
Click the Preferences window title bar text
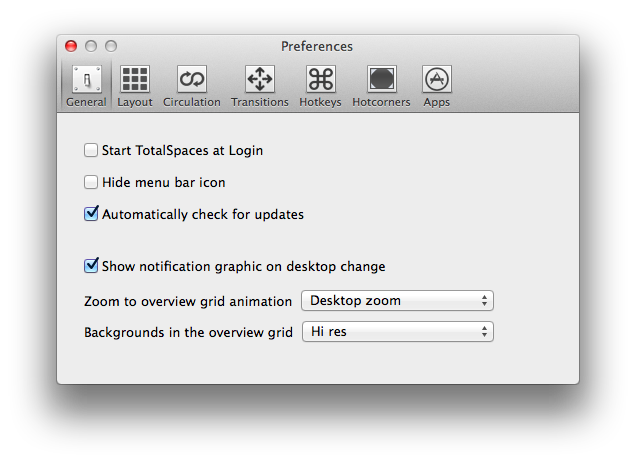(317, 46)
